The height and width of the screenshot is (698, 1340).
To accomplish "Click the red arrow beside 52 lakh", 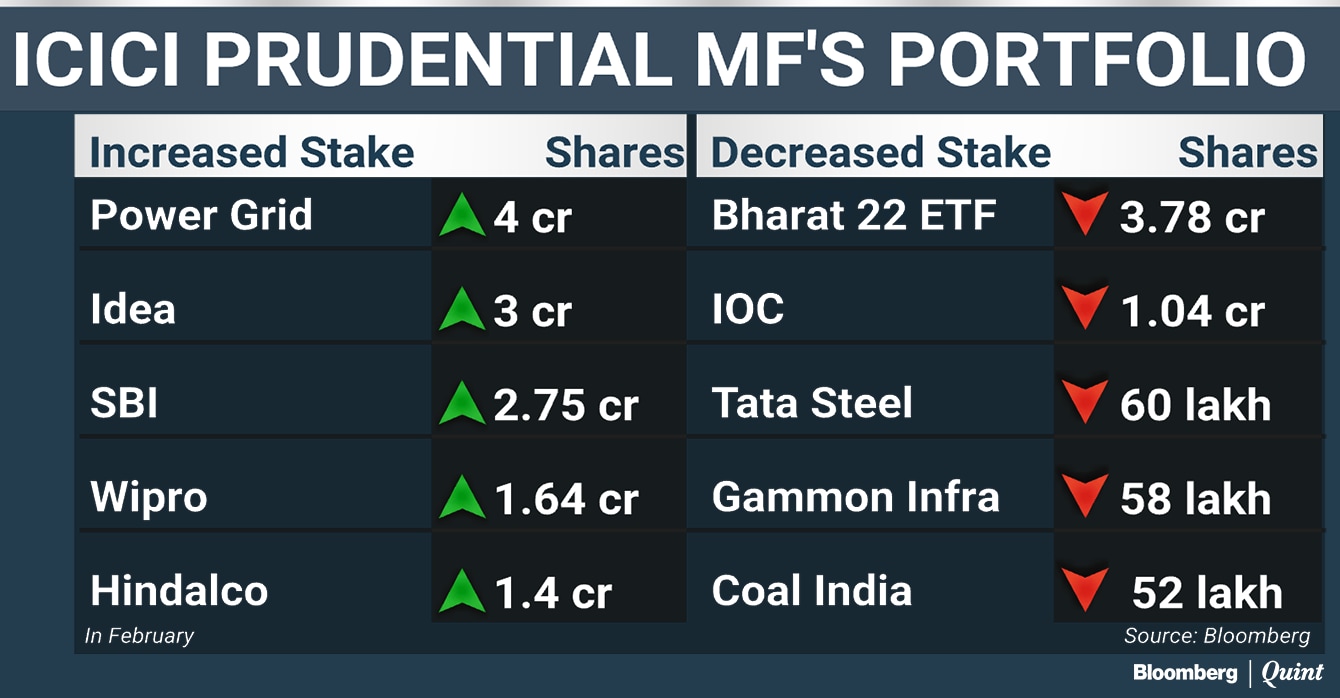I will pos(1086,590).
